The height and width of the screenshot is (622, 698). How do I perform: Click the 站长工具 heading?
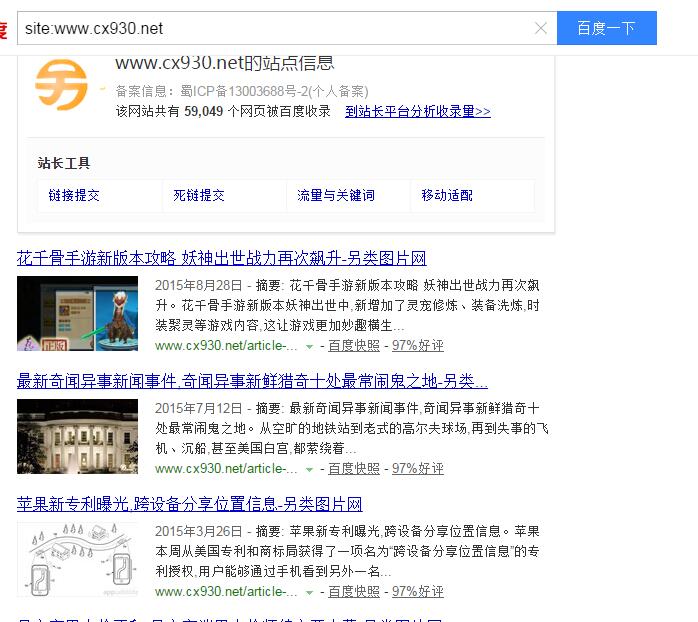point(64,163)
